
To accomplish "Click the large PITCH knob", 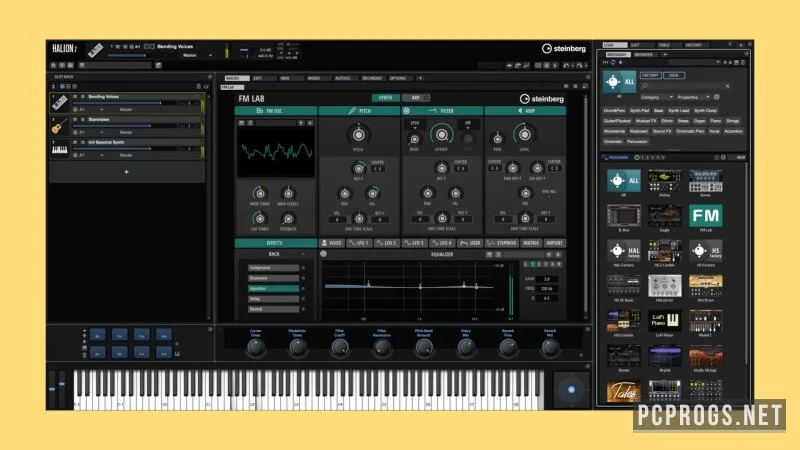I will [x=359, y=135].
